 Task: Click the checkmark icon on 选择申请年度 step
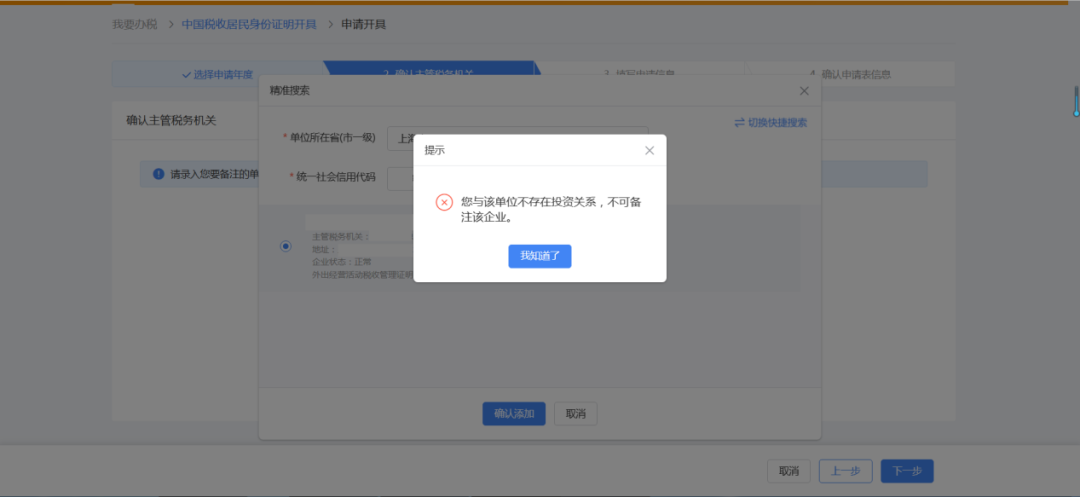click(186, 74)
